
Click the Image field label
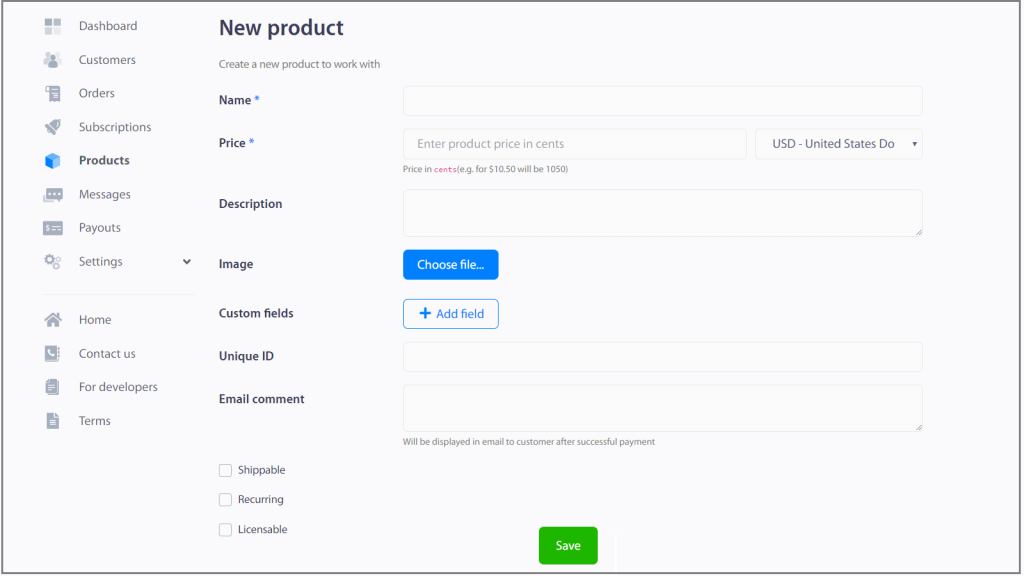click(236, 264)
